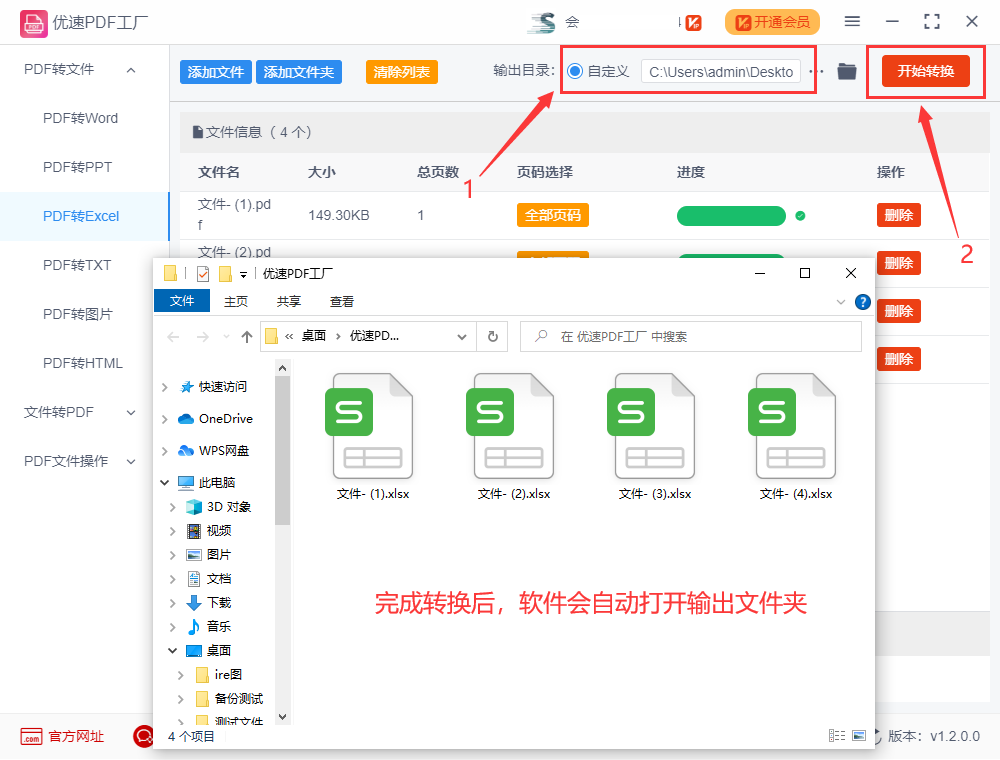This screenshot has width=1000, height=760.
Task: Open the 查看 ribbon tab
Action: [341, 302]
